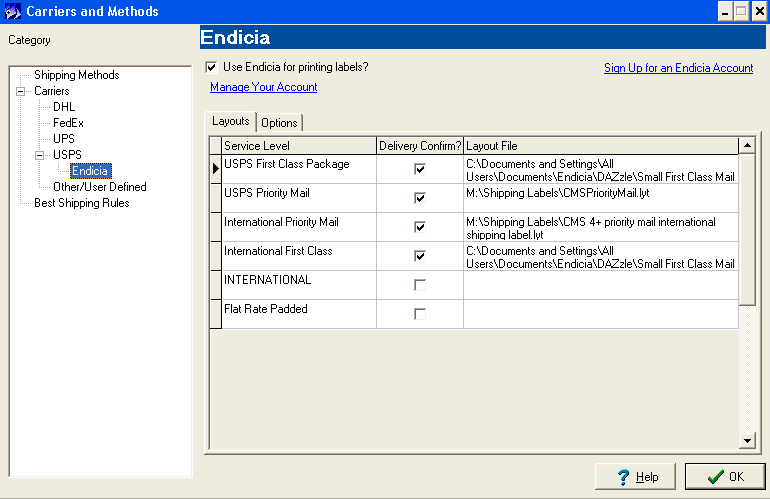Click the Help button

point(635,476)
